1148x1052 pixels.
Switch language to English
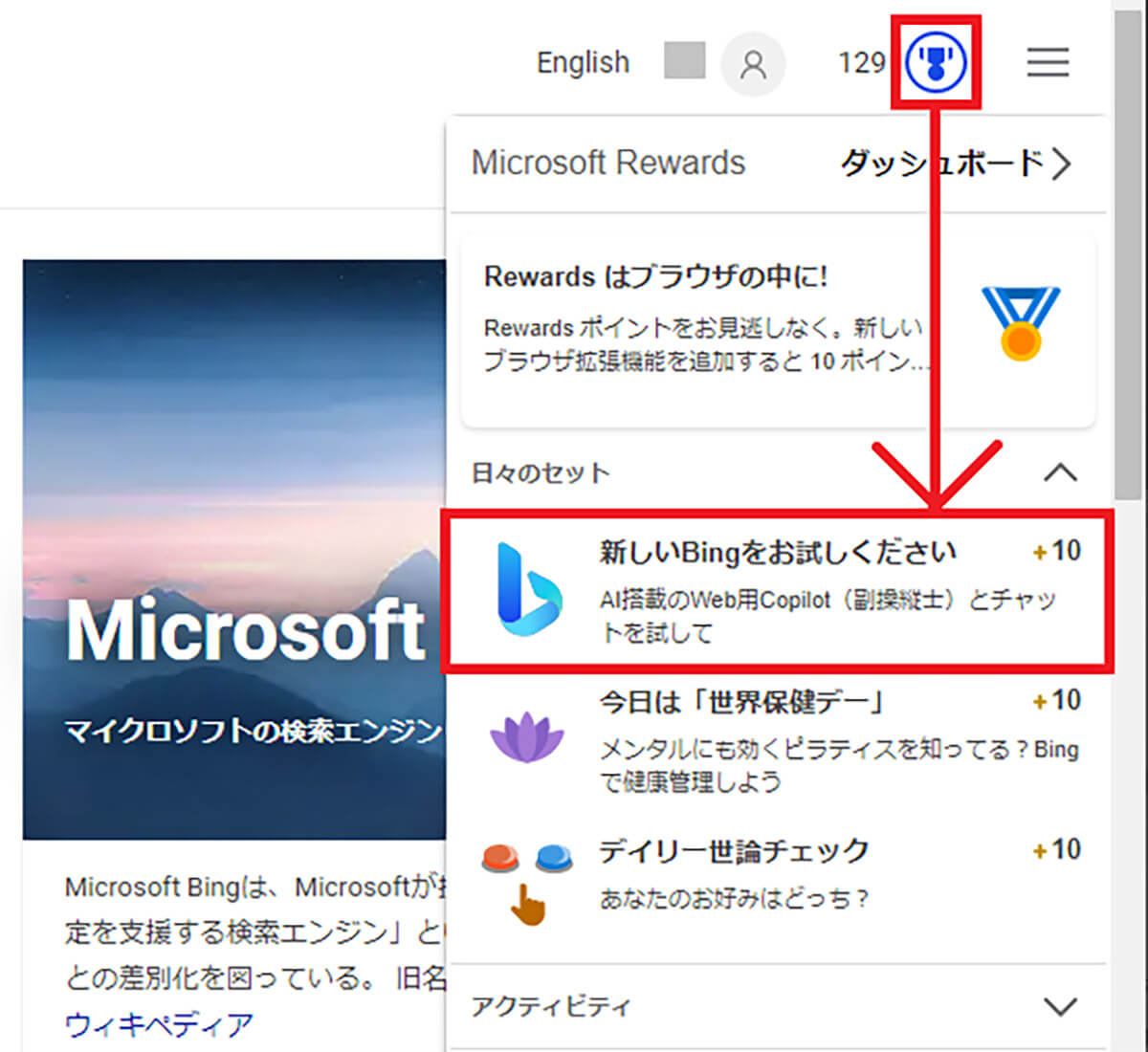(583, 62)
